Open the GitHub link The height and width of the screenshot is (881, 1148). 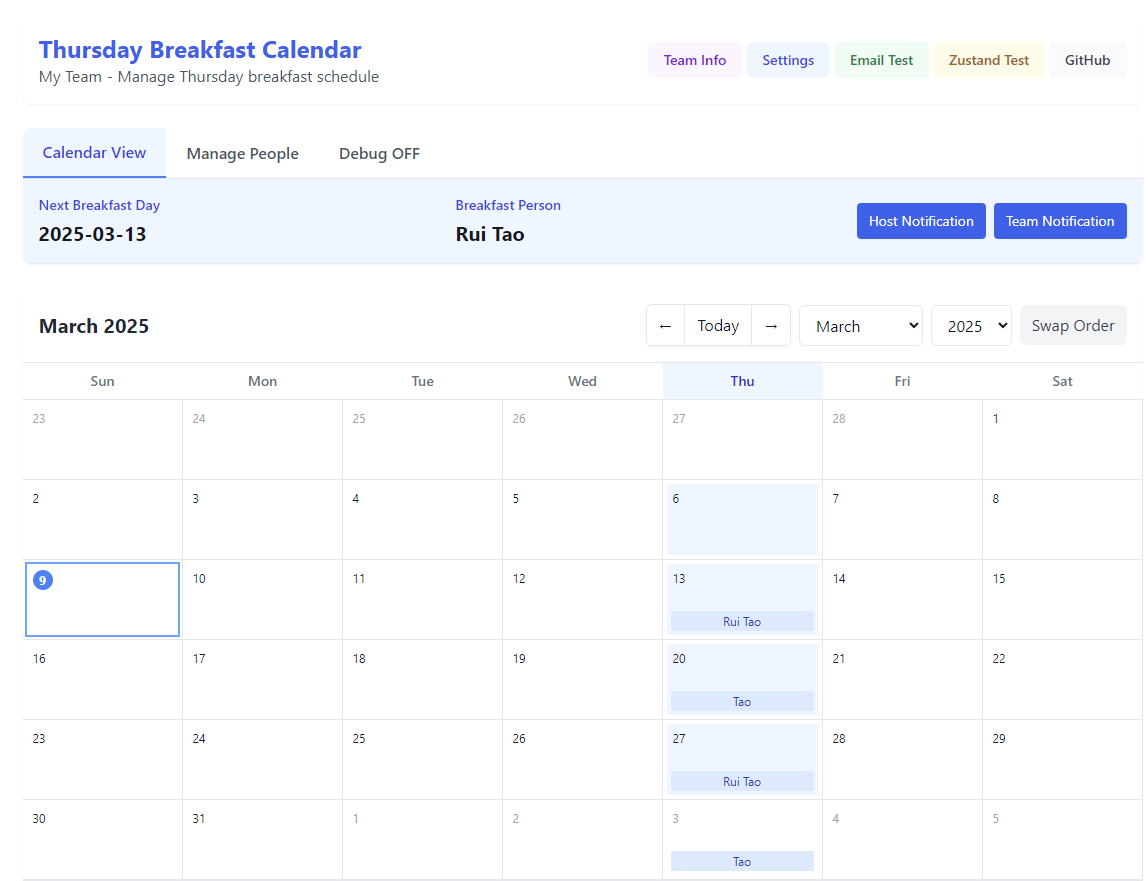(1087, 60)
